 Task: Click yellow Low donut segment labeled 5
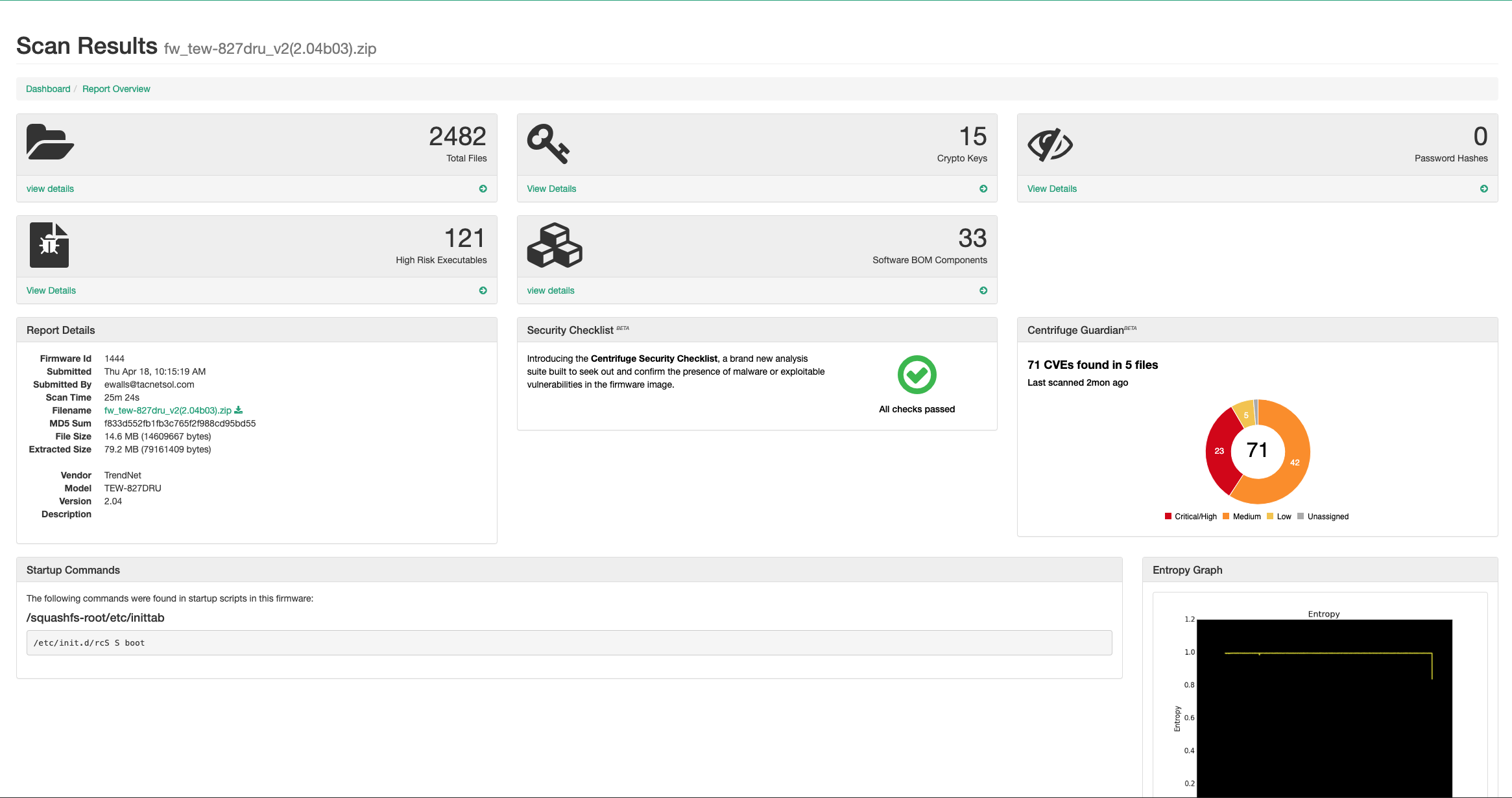click(x=1245, y=414)
